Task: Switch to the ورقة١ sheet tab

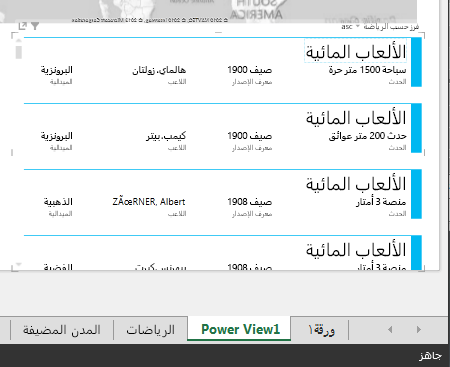Action: tap(321, 330)
